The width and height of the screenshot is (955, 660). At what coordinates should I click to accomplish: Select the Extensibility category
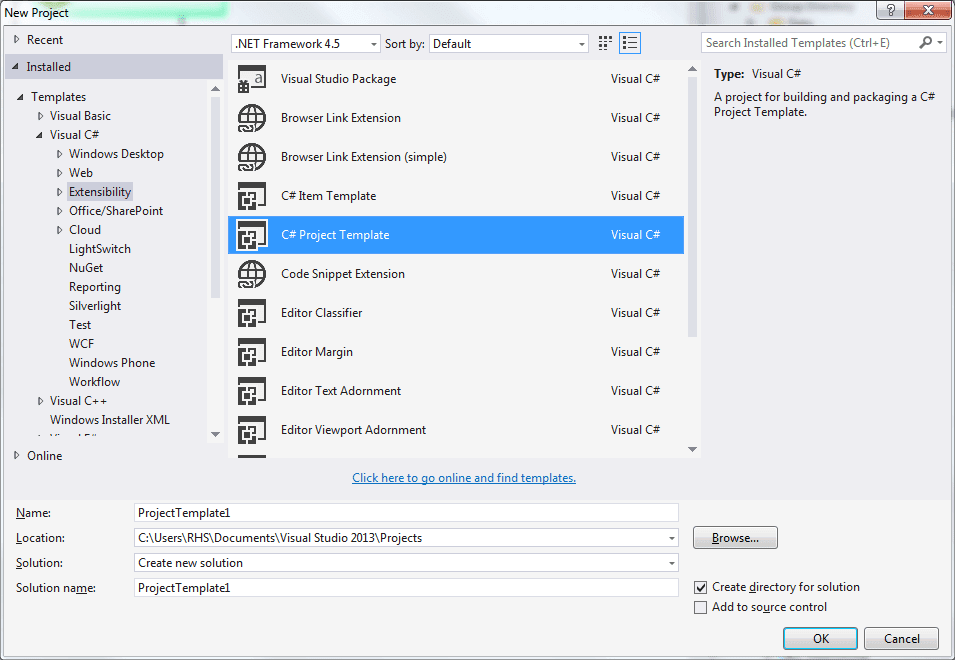coord(100,191)
